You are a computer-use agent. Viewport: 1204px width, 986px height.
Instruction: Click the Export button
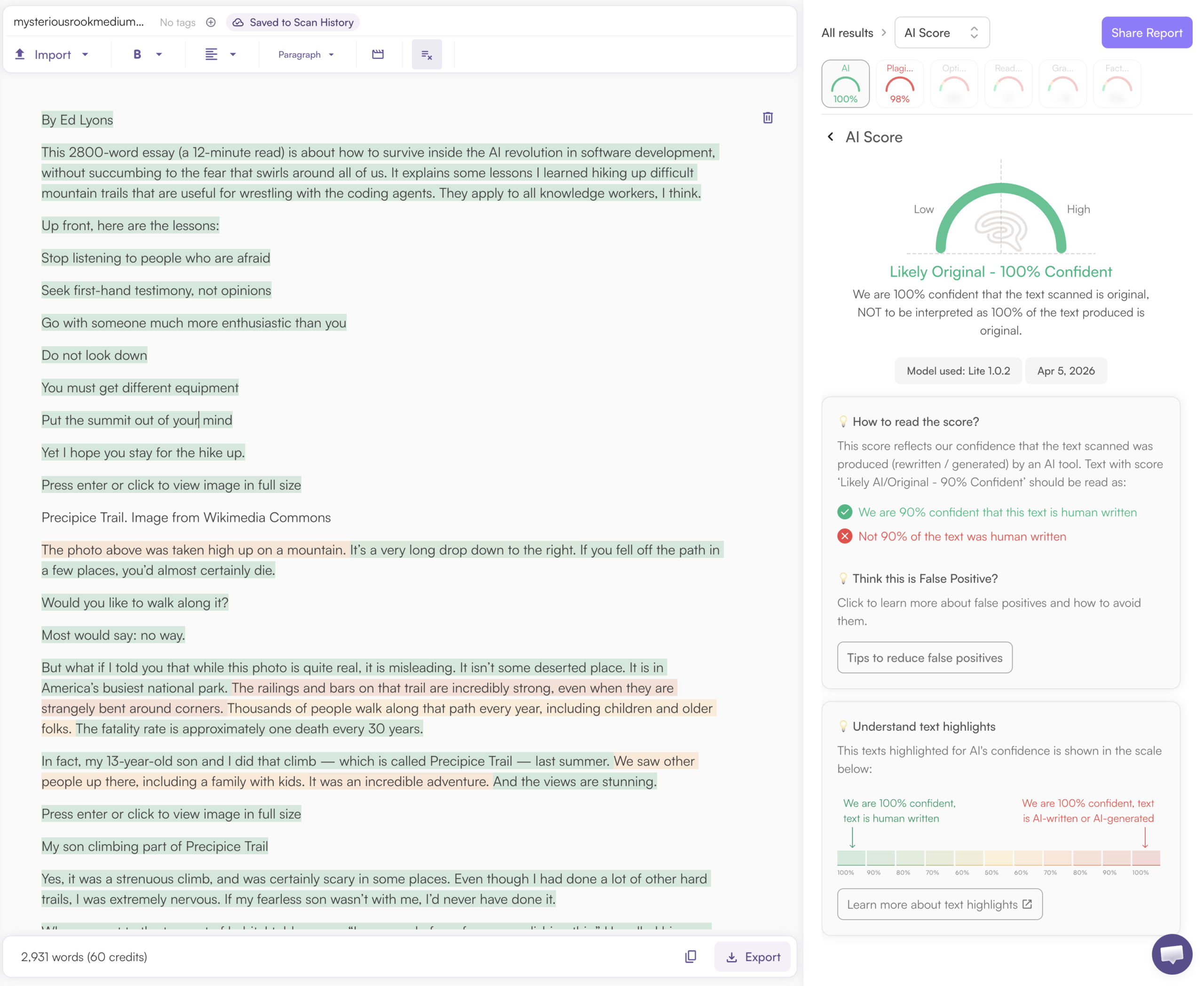(x=752, y=956)
